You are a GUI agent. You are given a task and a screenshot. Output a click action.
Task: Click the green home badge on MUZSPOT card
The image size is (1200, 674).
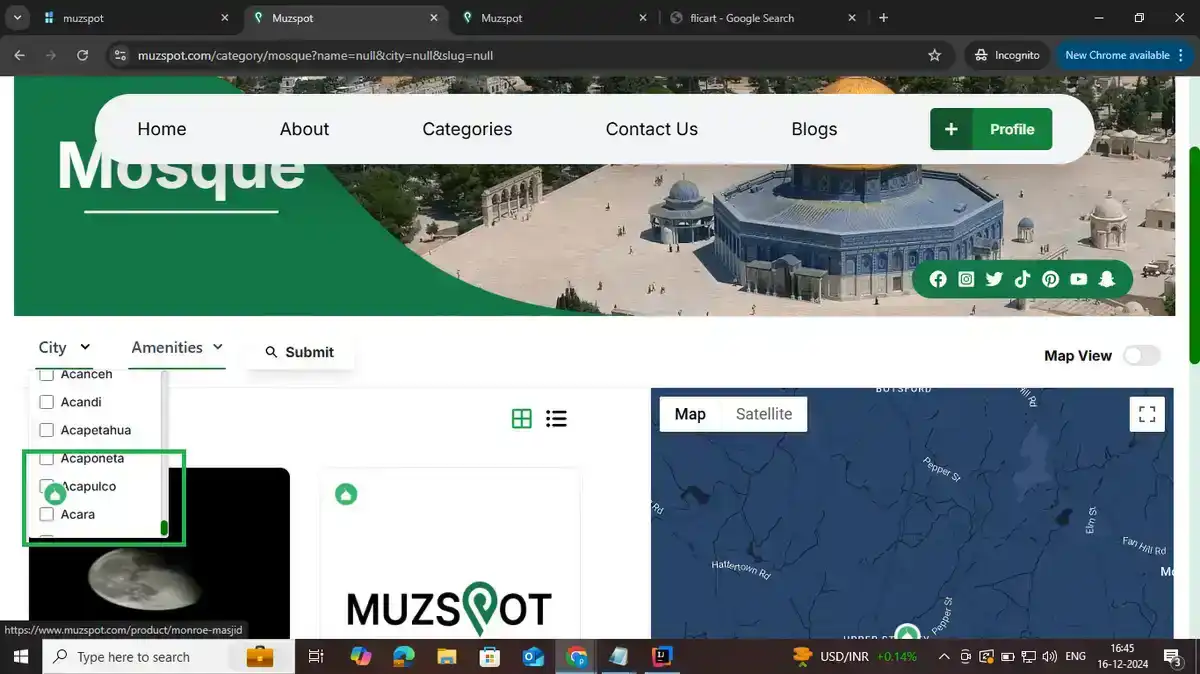[346, 494]
